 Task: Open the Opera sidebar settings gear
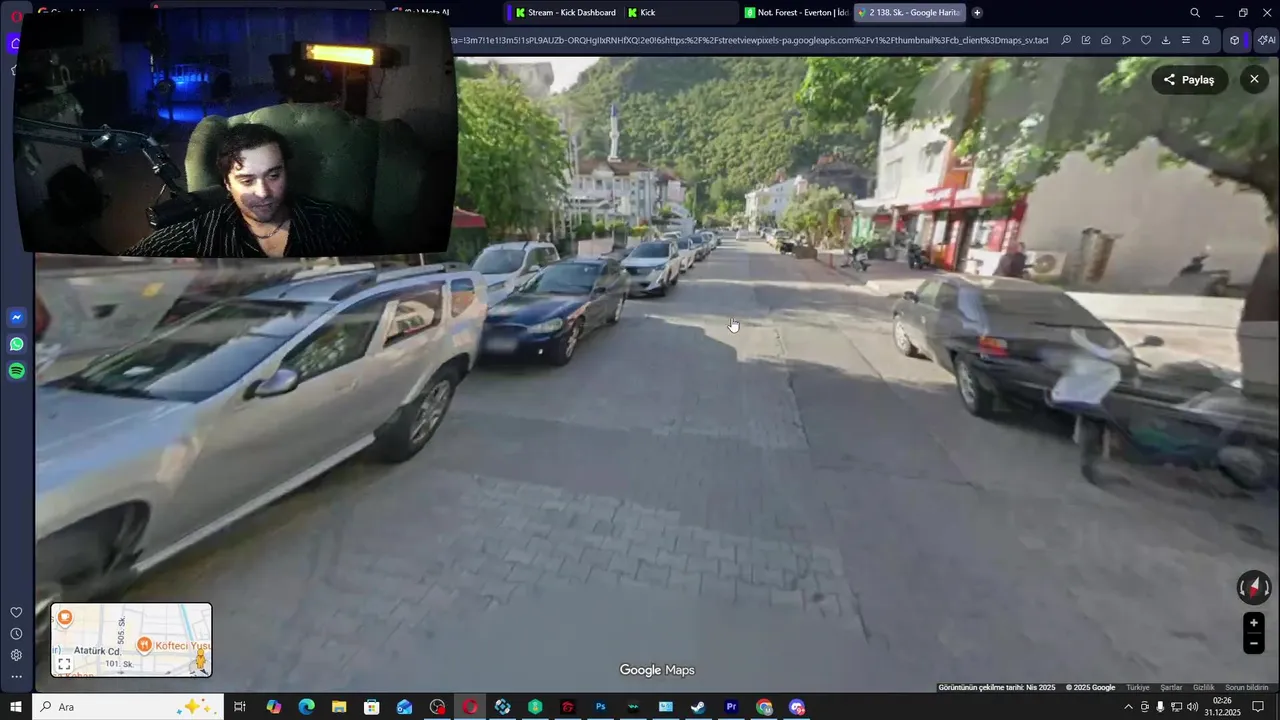tap(16, 655)
